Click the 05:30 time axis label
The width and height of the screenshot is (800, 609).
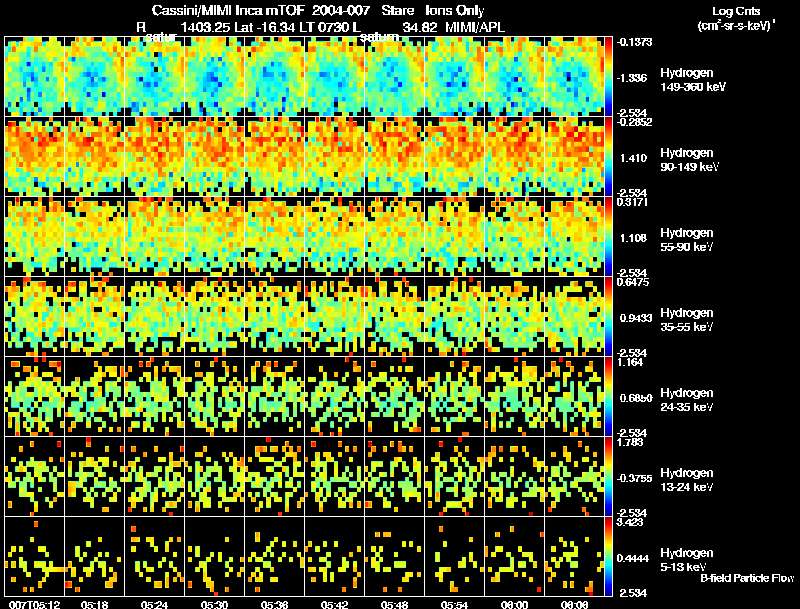click(214, 605)
